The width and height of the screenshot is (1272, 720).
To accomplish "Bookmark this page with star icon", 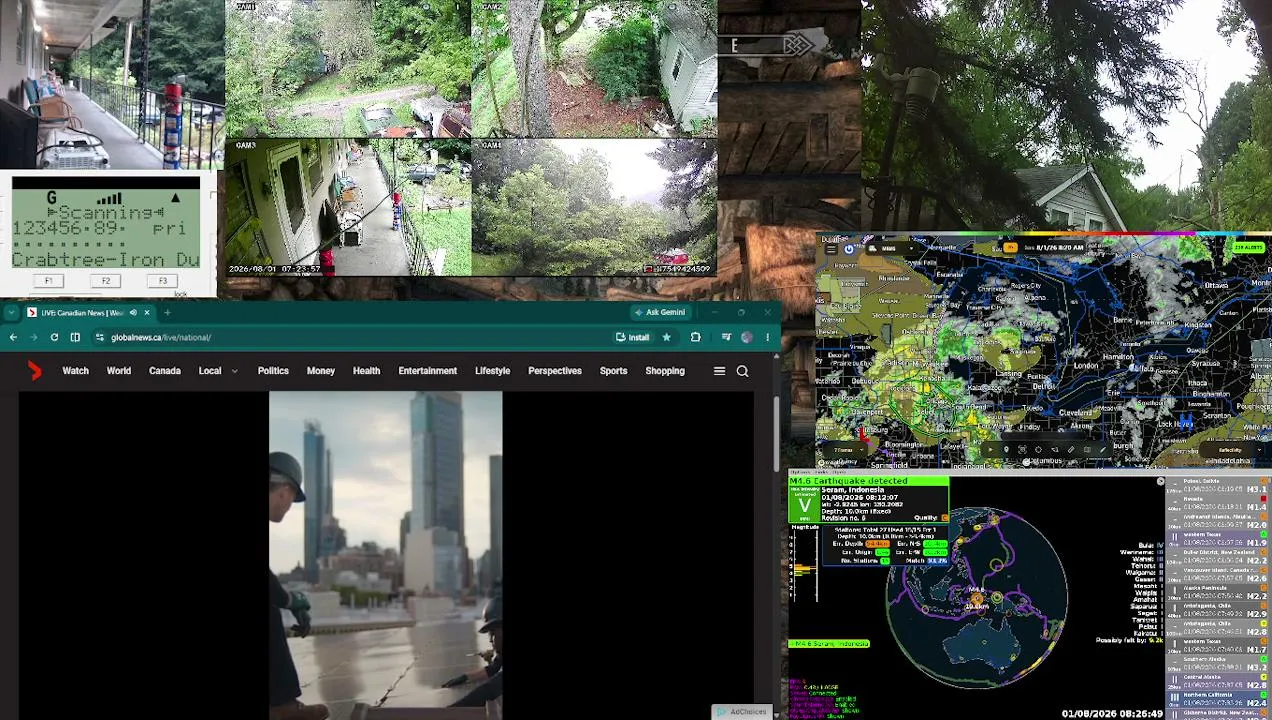I will (x=666, y=337).
